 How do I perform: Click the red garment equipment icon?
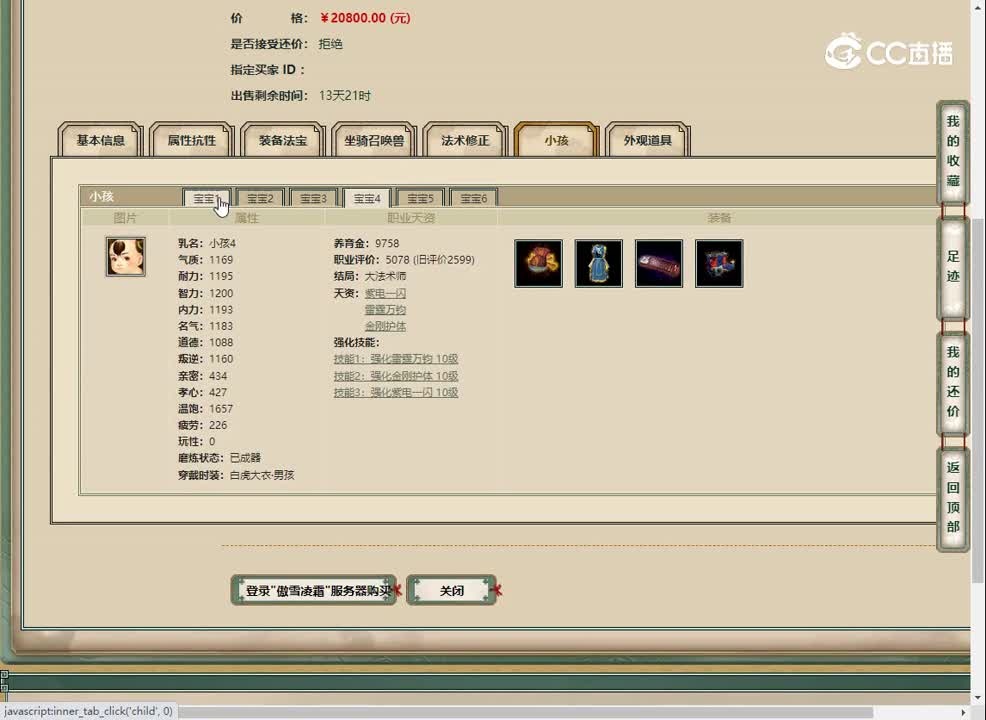click(538, 263)
